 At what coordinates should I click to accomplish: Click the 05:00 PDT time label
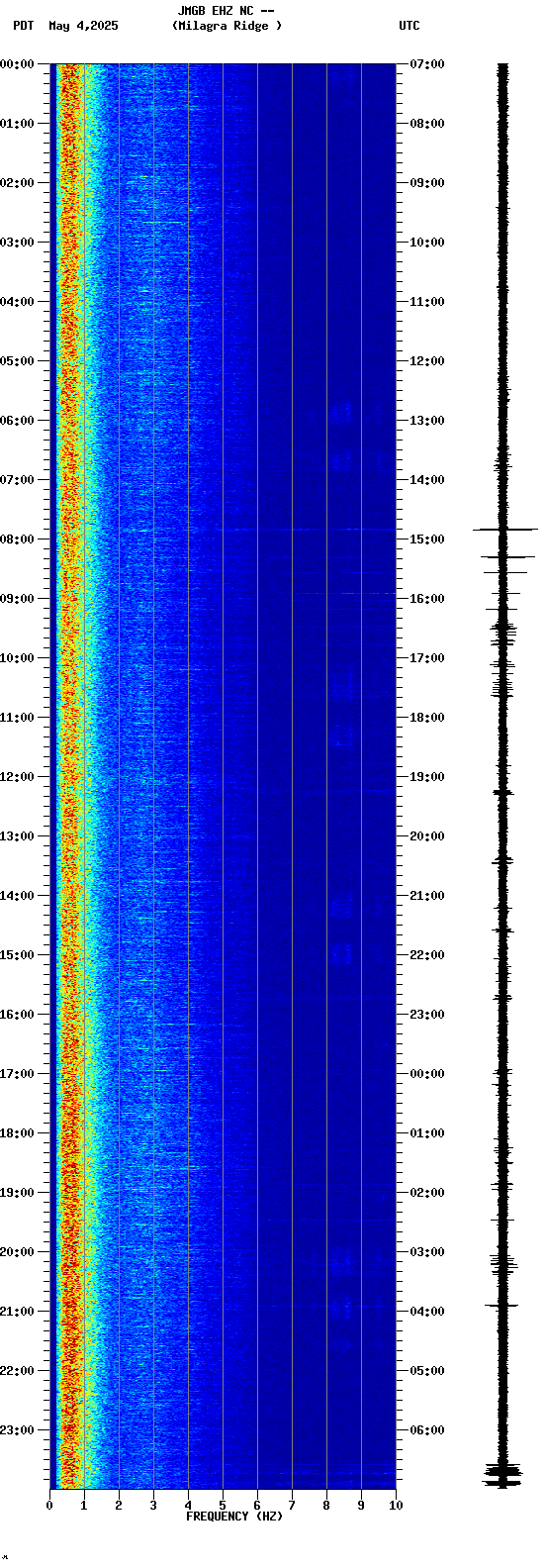click(x=17, y=361)
